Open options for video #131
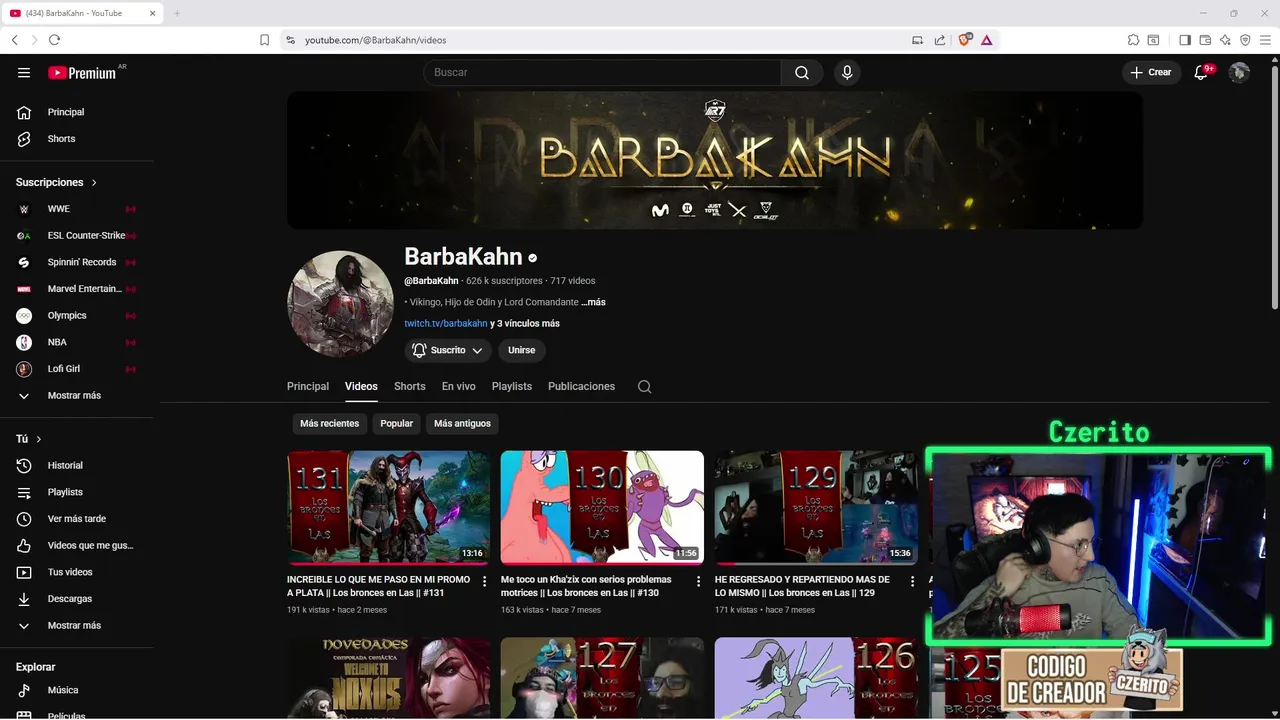The width and height of the screenshot is (1280, 720). [485, 581]
